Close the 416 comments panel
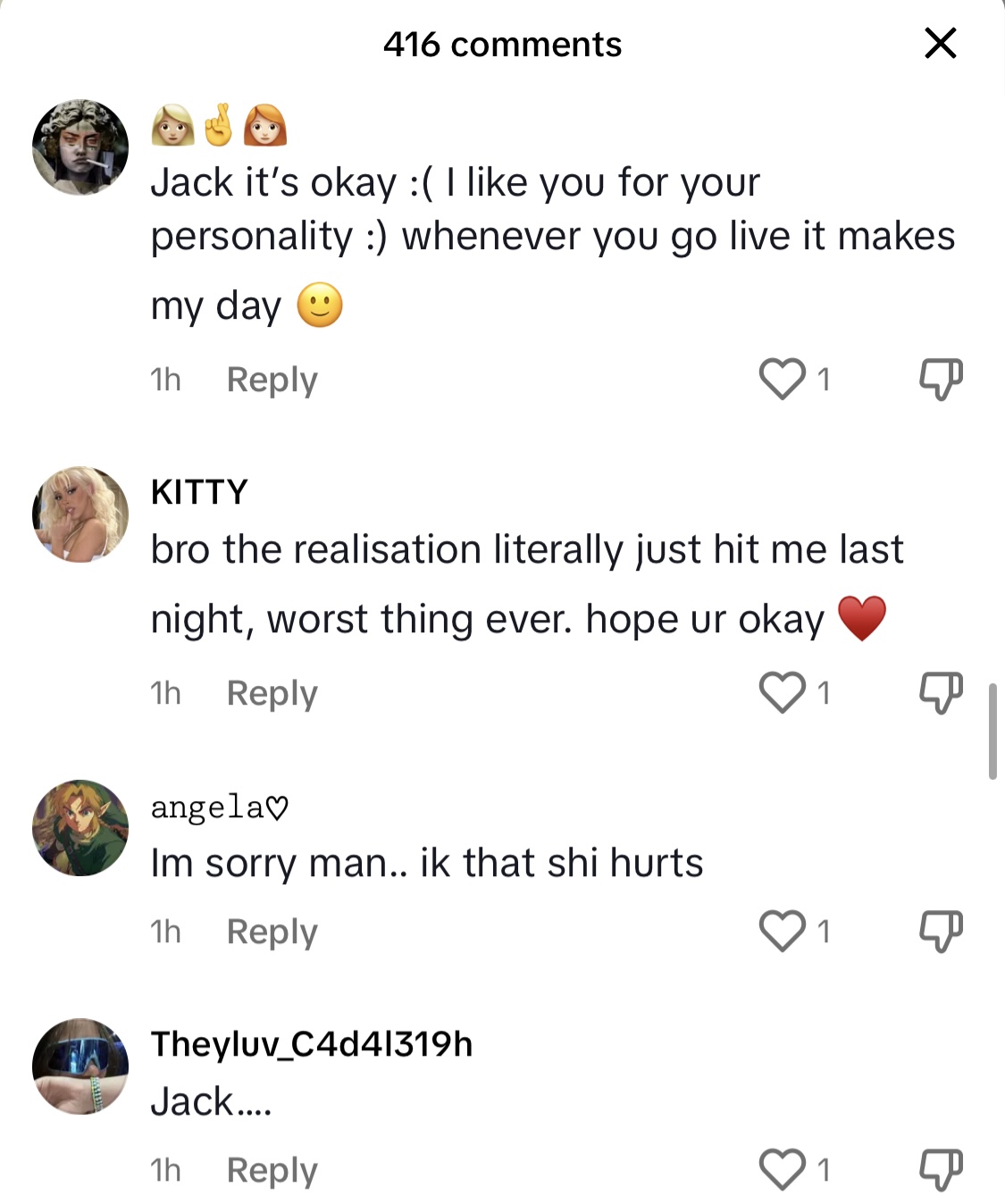The width and height of the screenshot is (1005, 1204). pos(940,43)
